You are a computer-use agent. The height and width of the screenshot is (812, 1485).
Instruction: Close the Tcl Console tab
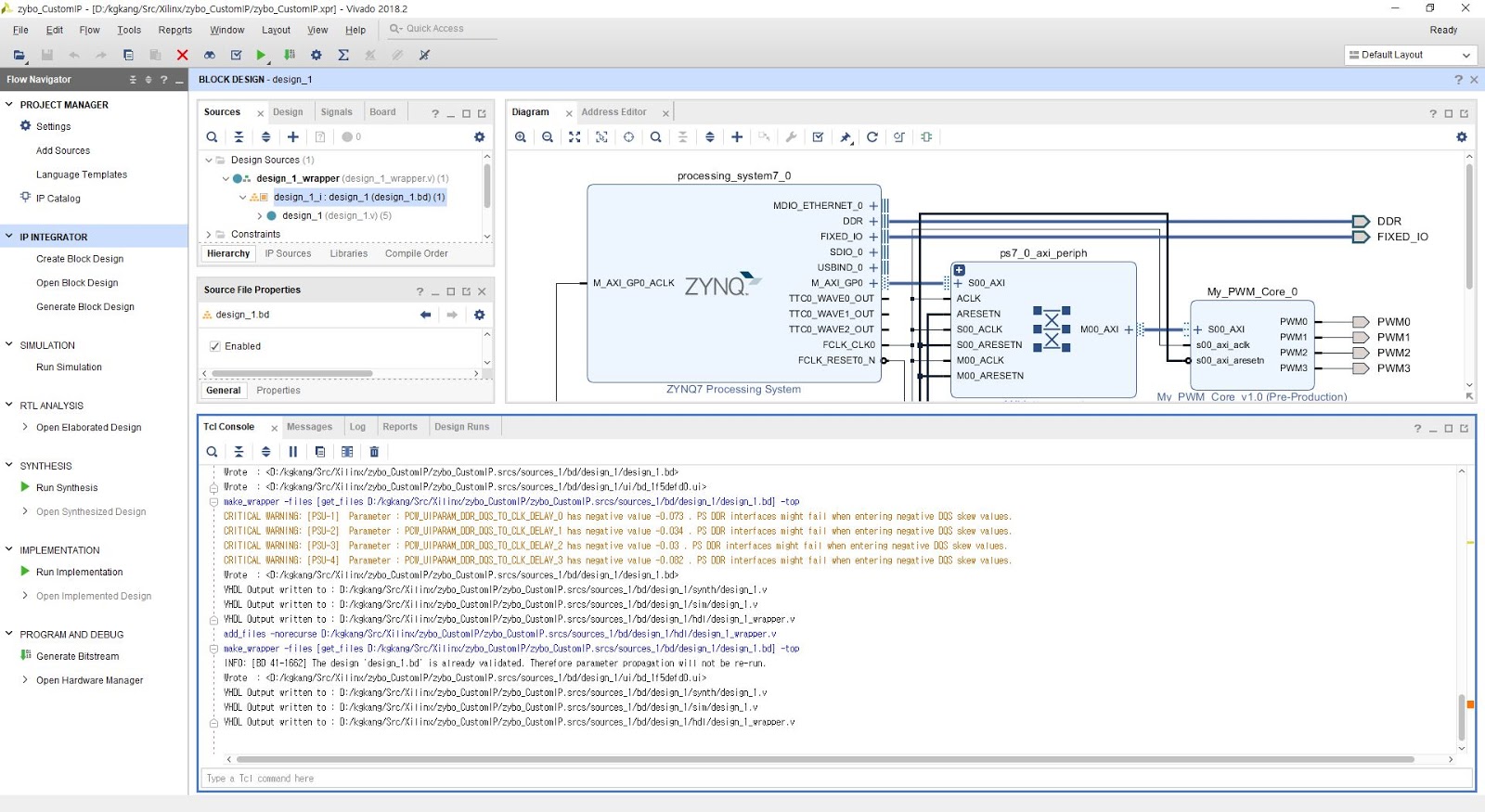click(274, 428)
